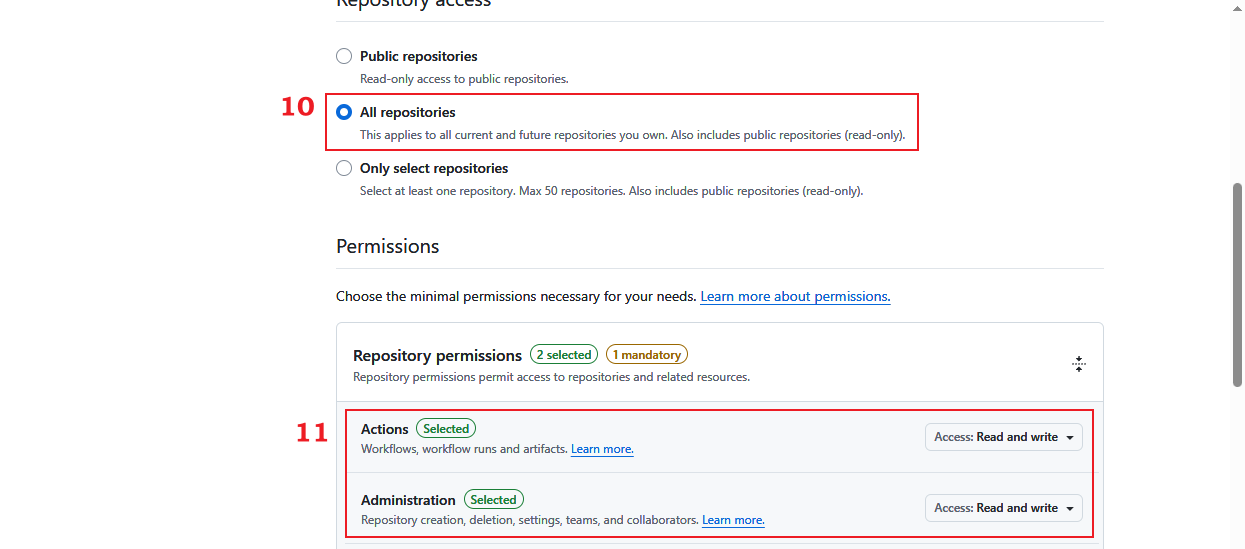Collapse the Repository permissions section using its icon

1078,364
